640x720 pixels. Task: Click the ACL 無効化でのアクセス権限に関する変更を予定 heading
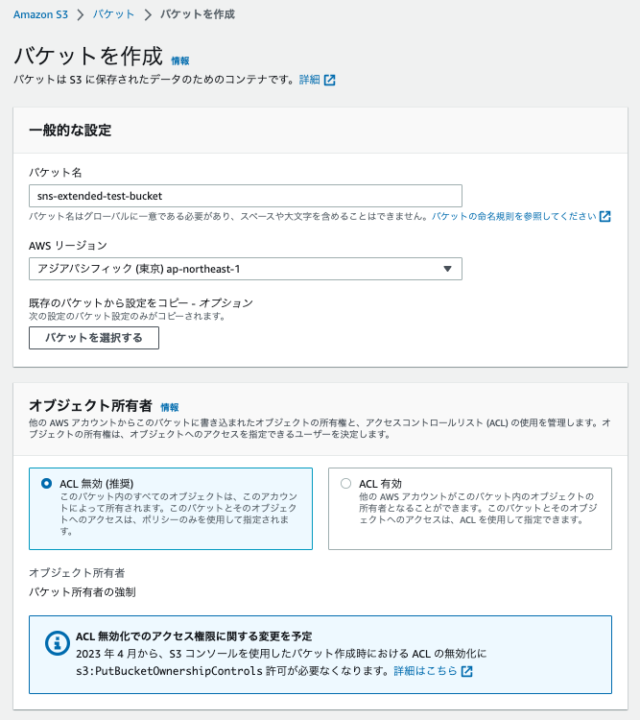(x=194, y=636)
